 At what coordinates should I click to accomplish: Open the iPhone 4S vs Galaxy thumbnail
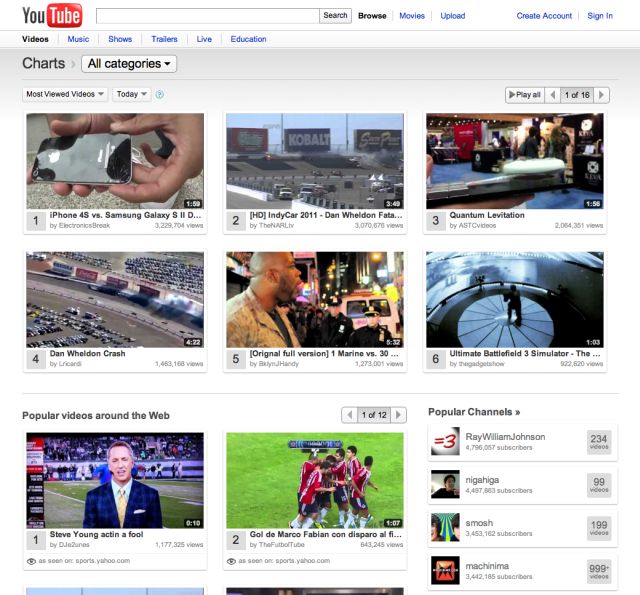pyautogui.click(x=115, y=161)
